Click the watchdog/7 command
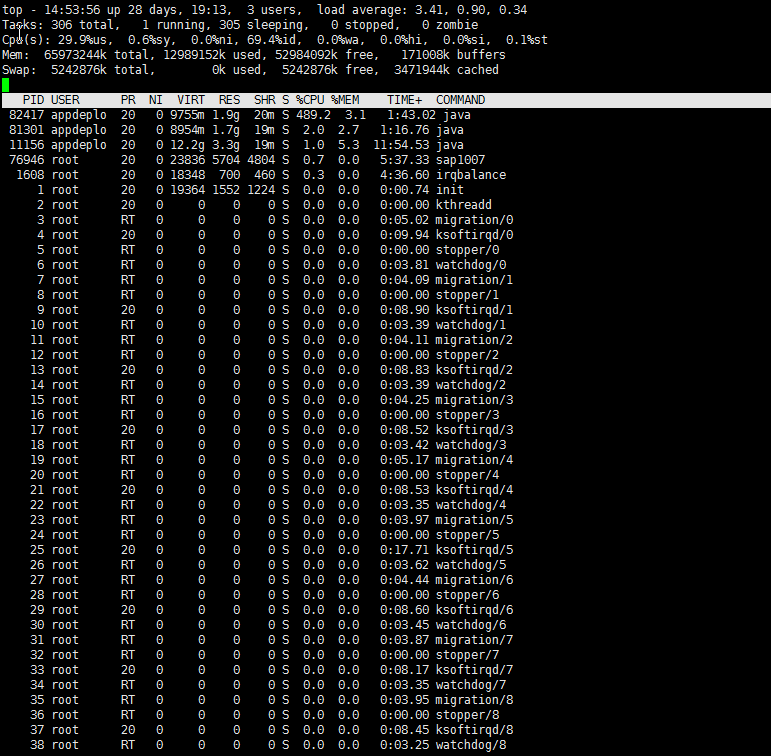Screen dimensions: 771x756 tap(471, 685)
